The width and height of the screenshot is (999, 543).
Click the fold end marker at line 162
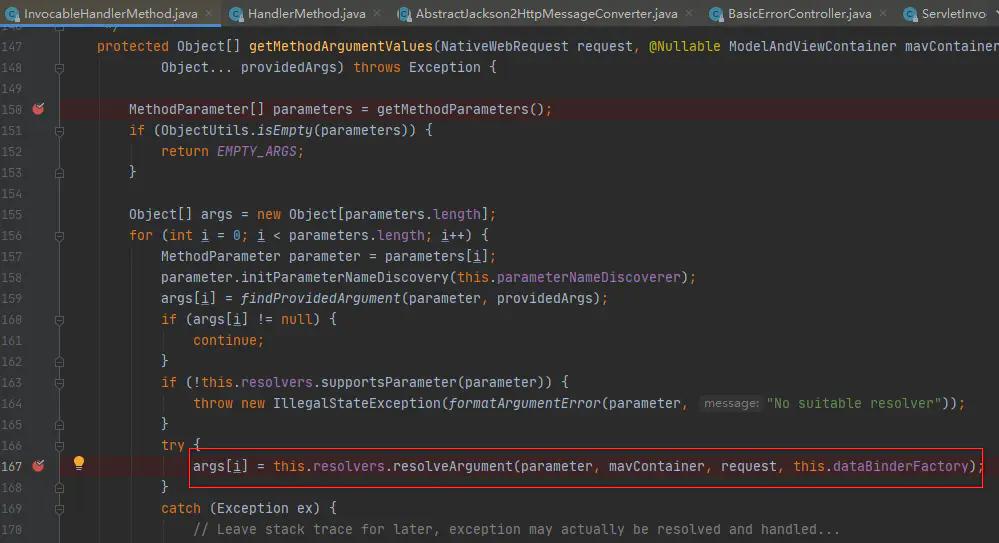pyautogui.click(x=59, y=362)
